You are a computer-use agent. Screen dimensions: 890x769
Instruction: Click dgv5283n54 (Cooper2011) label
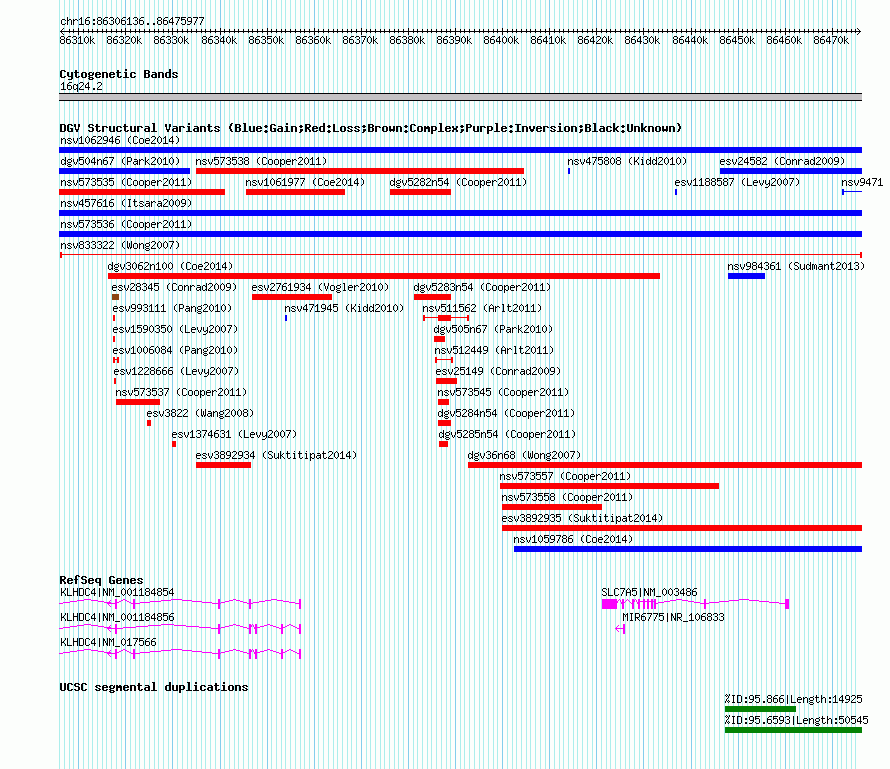[482, 287]
